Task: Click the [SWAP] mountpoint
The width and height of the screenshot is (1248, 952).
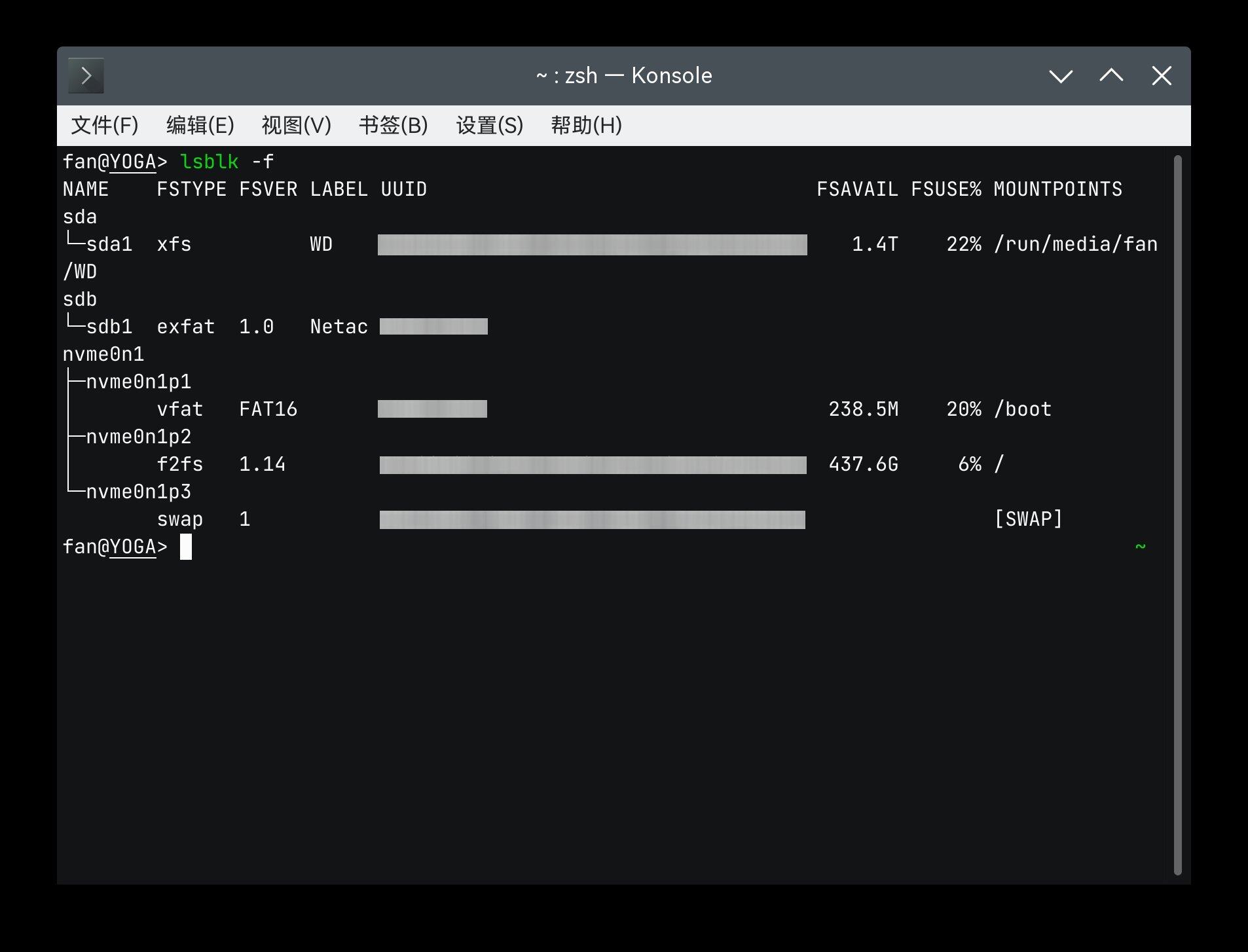Action: pyautogui.click(x=1029, y=519)
